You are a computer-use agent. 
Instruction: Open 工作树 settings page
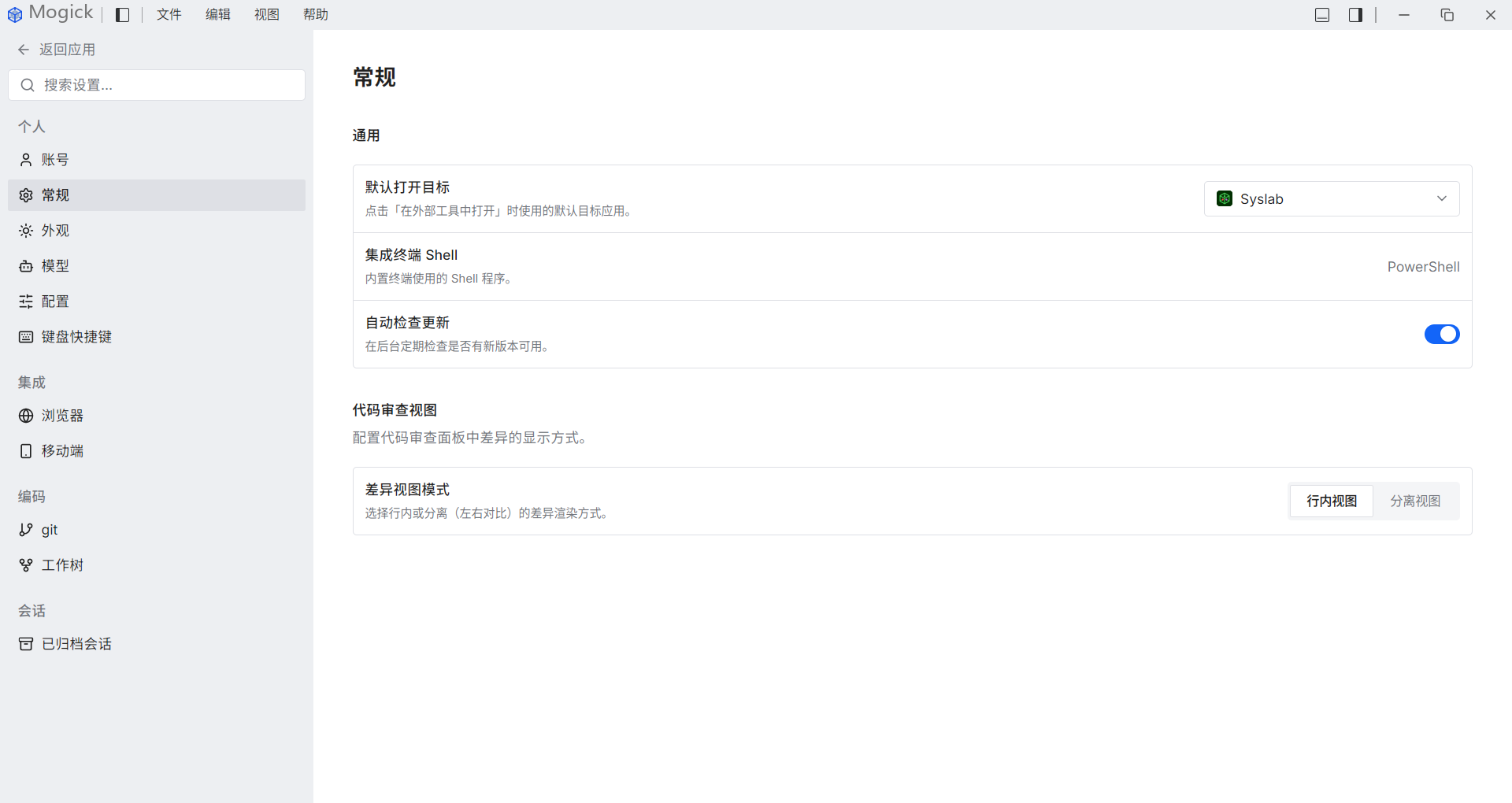point(157,565)
